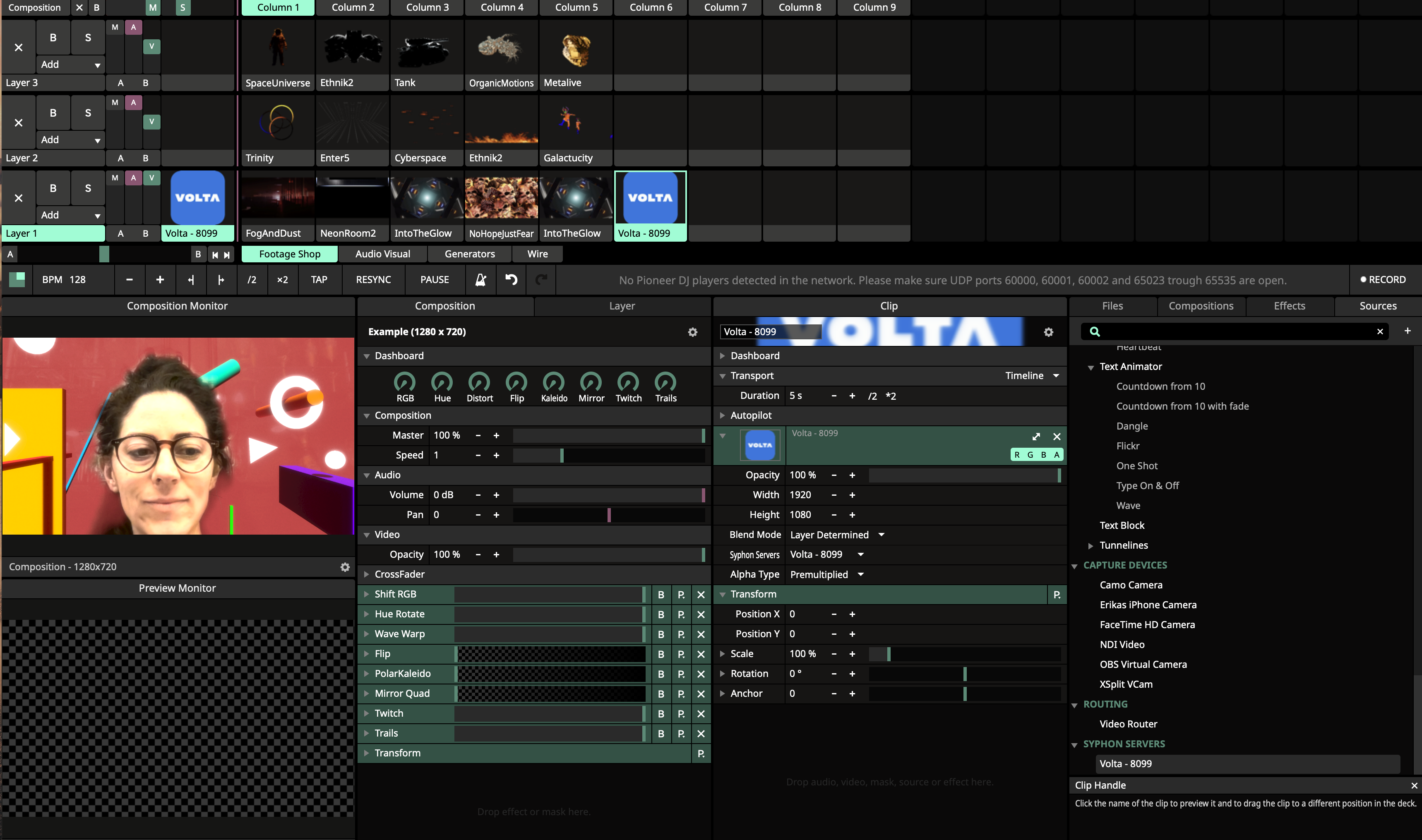Image resolution: width=1422 pixels, height=840 pixels.
Task: Expand Volta source with fullscreen arrows icon
Action: coord(1036,437)
